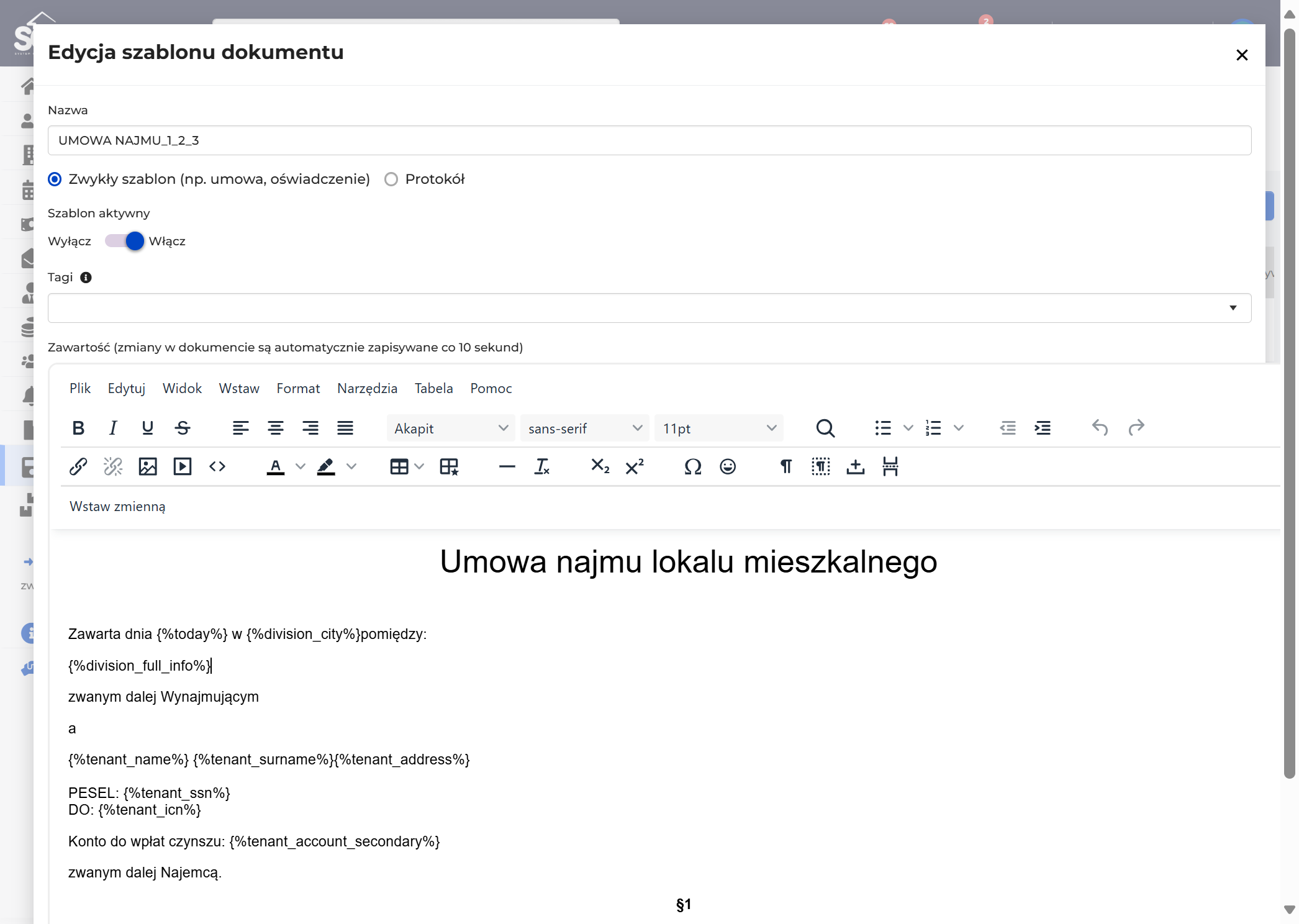Expand bullet list style options

coord(908,428)
